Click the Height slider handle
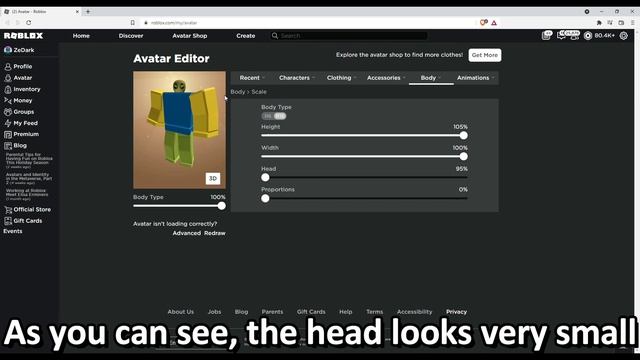The image size is (640, 360). point(463,136)
